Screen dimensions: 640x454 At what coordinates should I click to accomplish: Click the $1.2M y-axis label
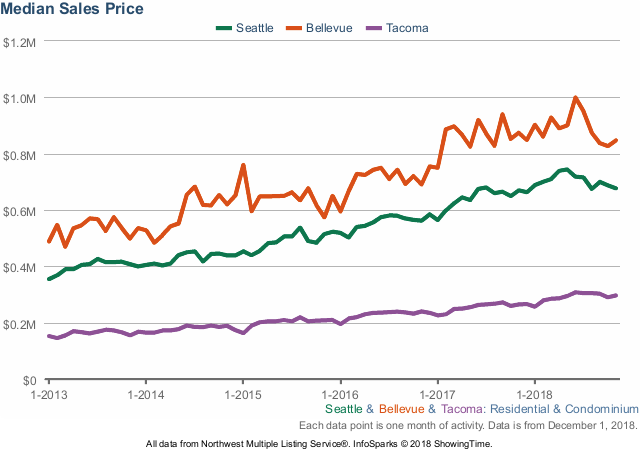[x=20, y=42]
